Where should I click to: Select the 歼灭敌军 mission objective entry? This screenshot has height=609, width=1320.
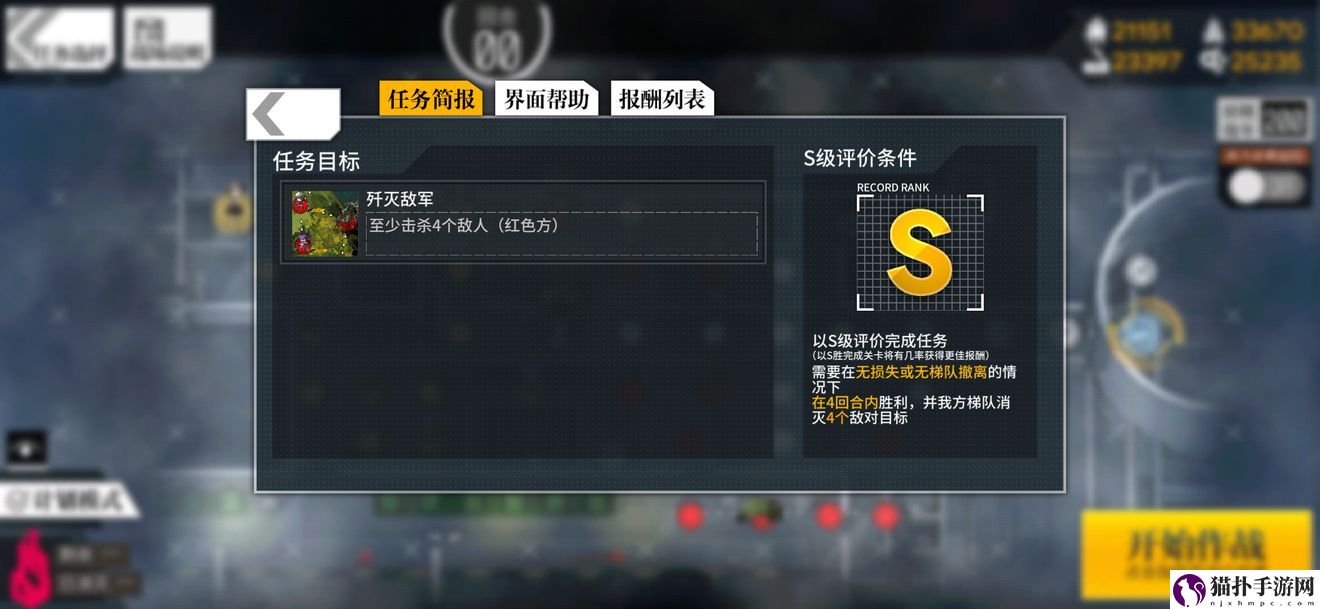point(524,222)
